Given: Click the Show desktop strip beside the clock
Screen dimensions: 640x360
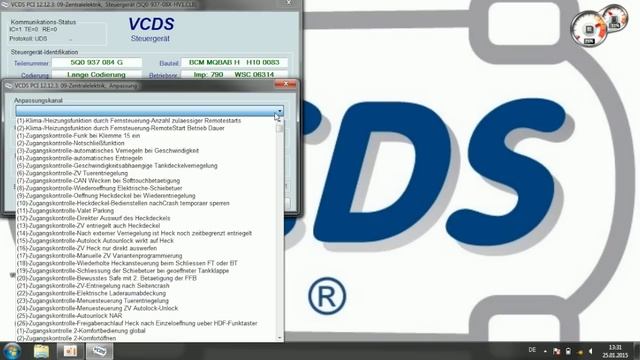Looking at the screenshot, I should [x=636, y=351].
